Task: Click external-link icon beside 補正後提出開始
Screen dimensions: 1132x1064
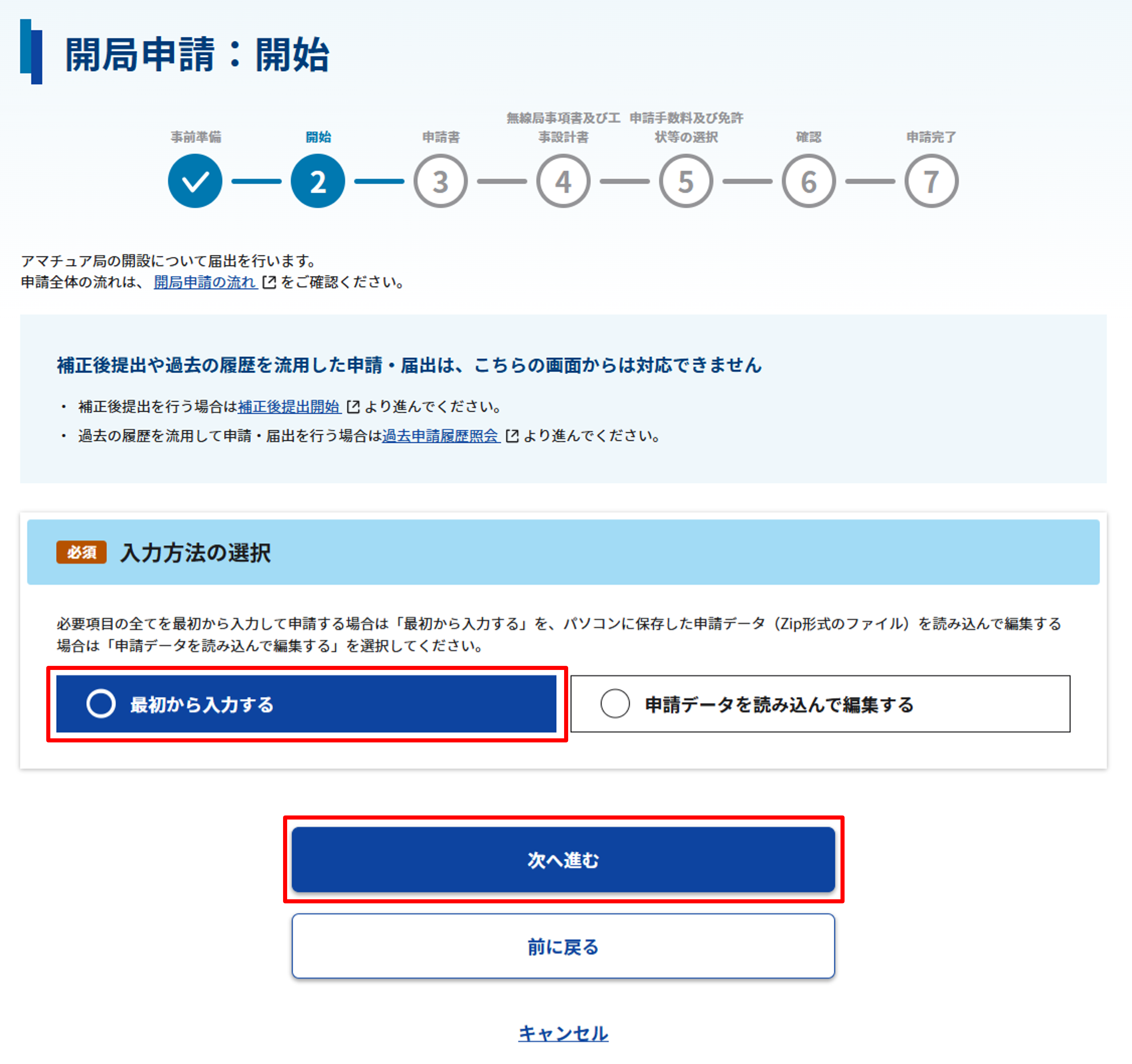Action: [353, 407]
